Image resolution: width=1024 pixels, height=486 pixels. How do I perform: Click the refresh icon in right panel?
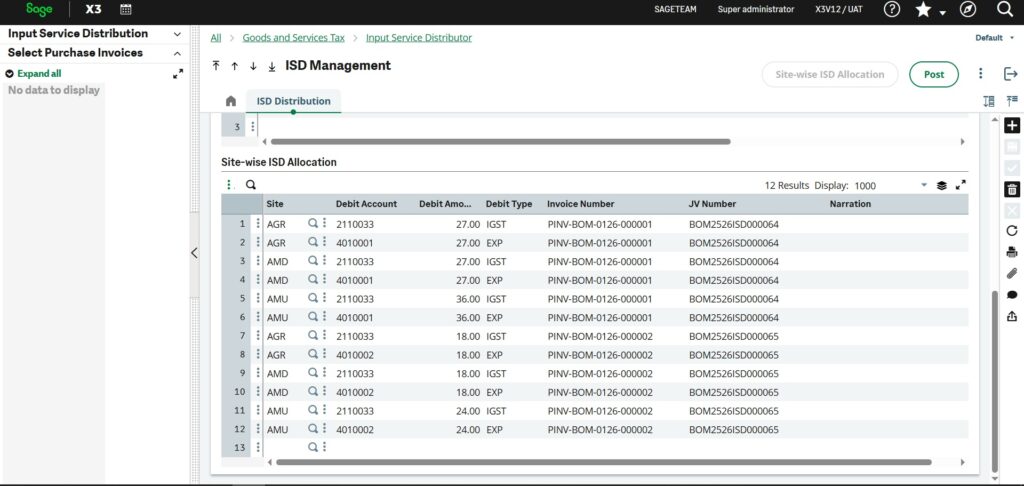1012,230
